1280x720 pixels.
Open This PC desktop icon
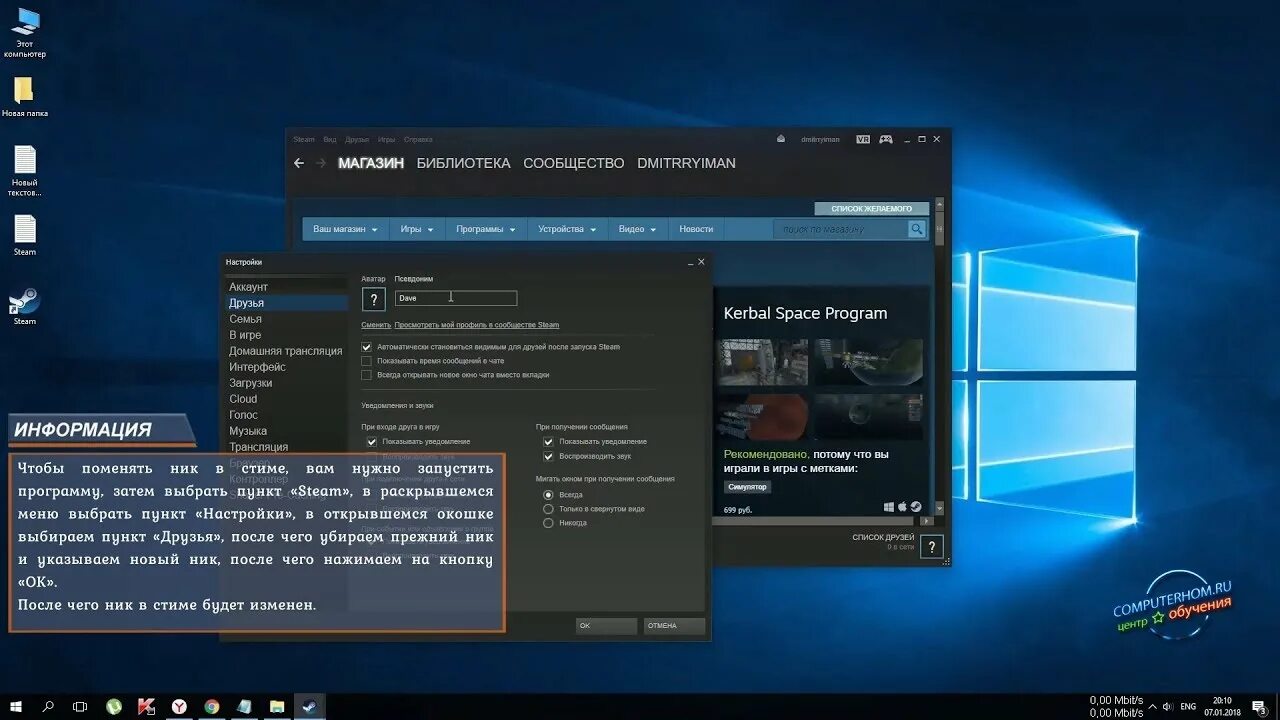[24, 33]
